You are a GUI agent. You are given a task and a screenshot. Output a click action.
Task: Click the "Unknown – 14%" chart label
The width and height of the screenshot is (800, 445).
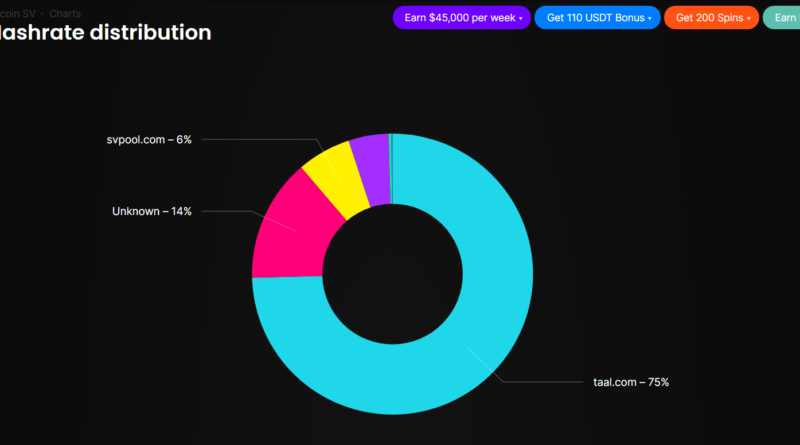(x=151, y=211)
